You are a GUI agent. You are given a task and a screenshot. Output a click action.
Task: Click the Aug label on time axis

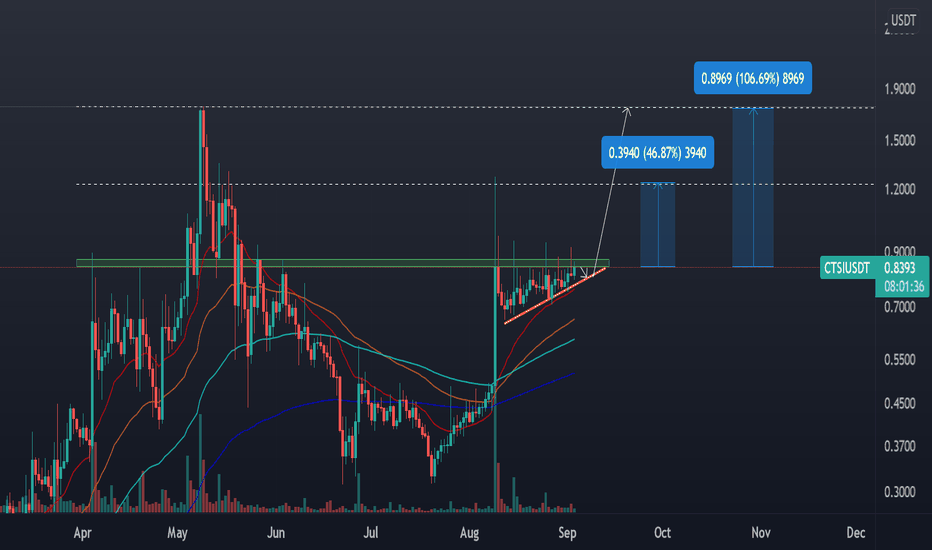tap(470, 533)
